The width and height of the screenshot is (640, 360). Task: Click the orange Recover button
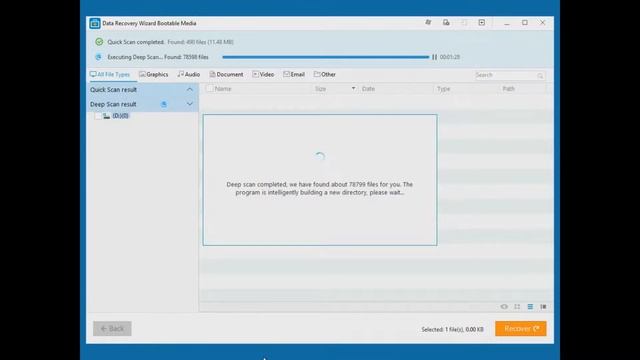(521, 329)
